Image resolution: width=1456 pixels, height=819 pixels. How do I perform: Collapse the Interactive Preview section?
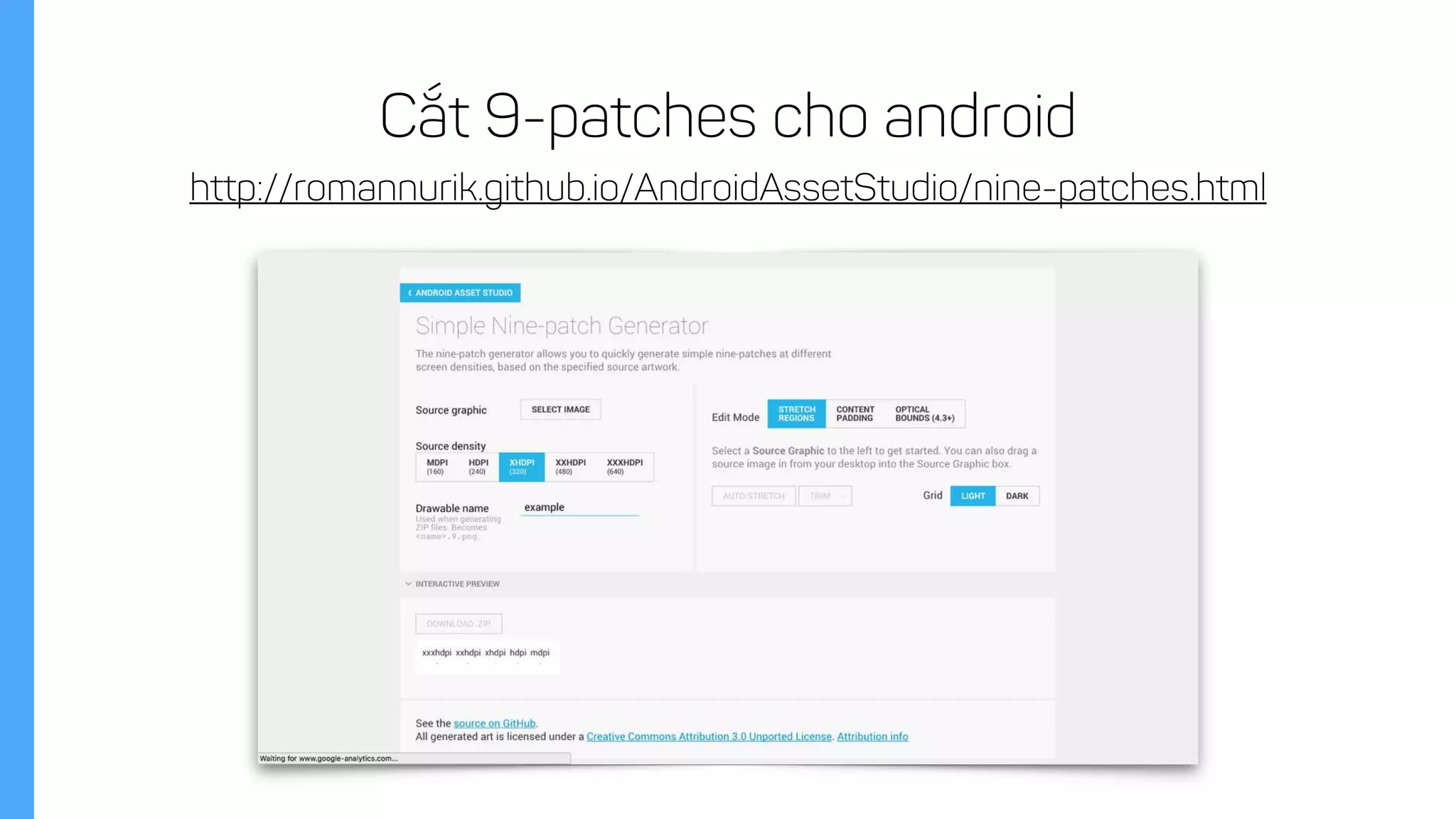point(453,584)
